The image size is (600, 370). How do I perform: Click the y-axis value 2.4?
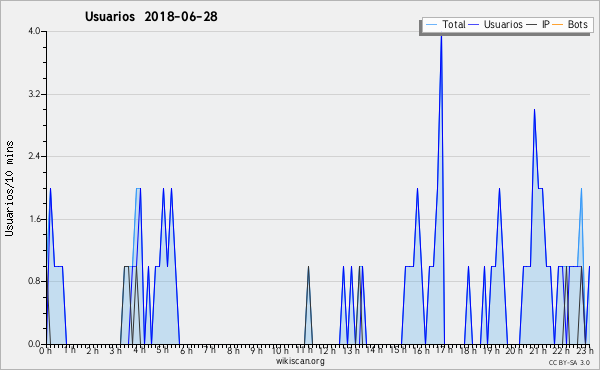click(x=34, y=156)
